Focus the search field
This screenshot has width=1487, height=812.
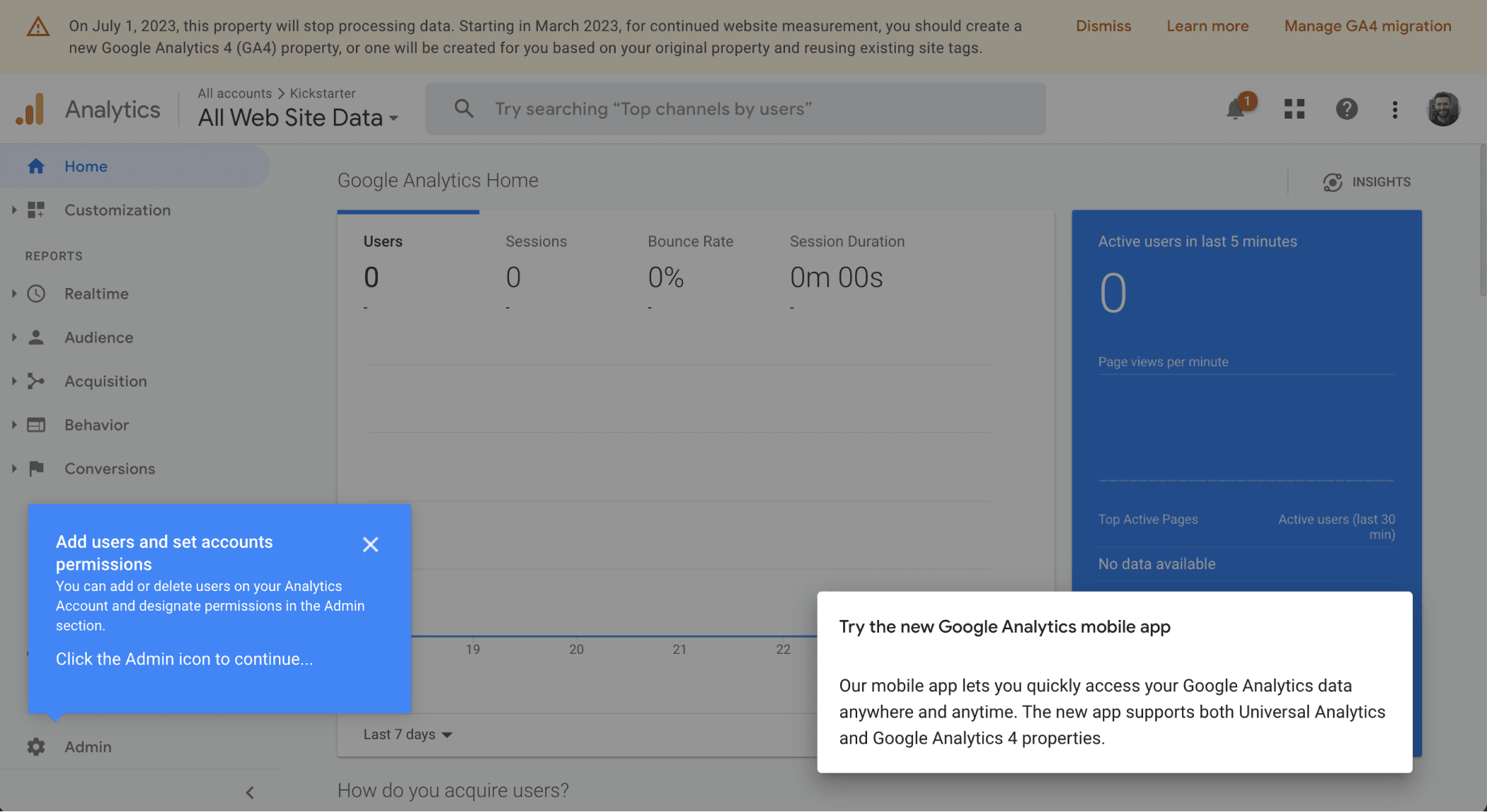[735, 109]
